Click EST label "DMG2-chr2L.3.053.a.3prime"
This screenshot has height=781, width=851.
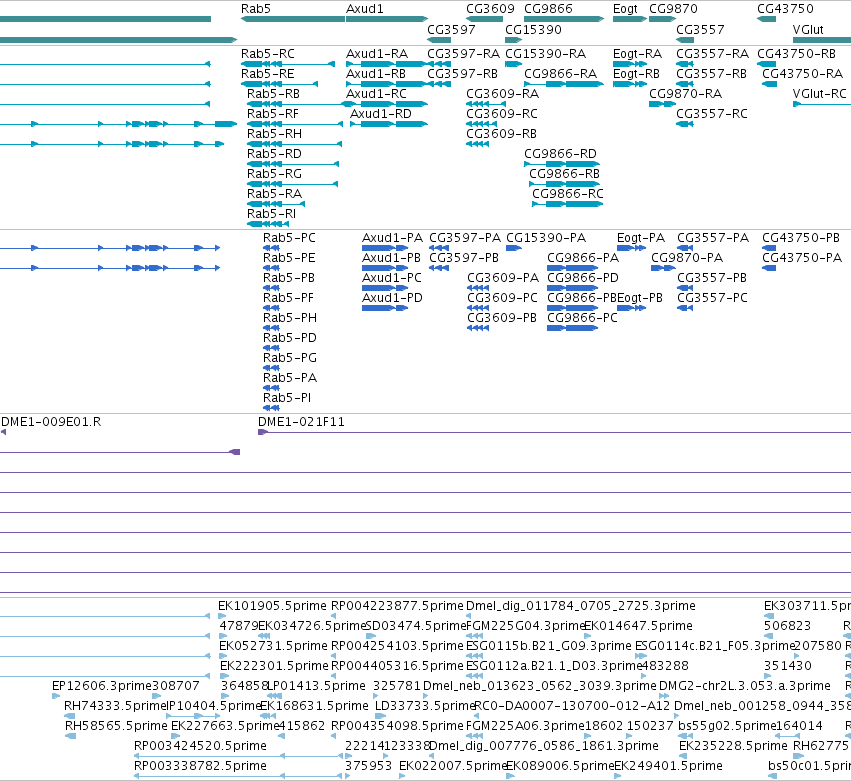click(745, 686)
